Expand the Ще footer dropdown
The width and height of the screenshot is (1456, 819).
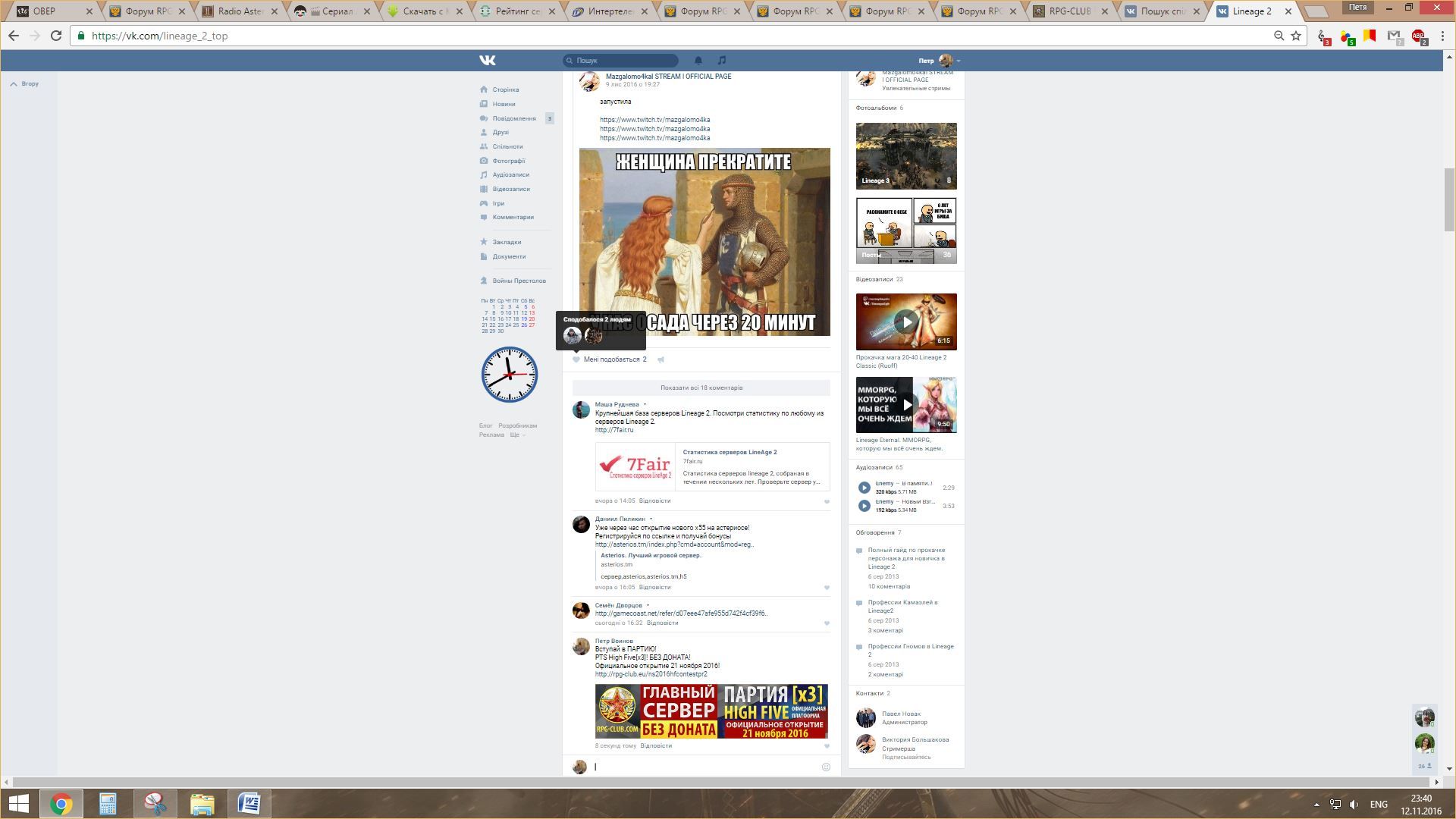tap(517, 435)
